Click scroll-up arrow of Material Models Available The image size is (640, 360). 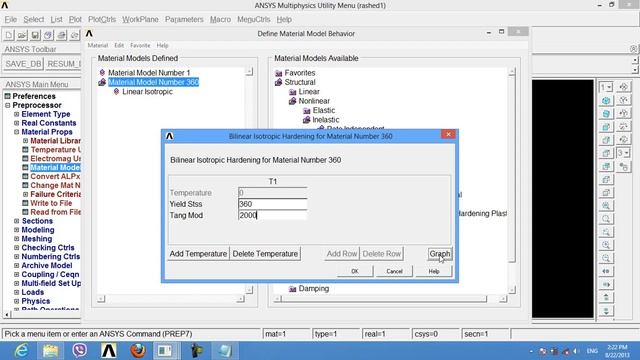[512, 72]
